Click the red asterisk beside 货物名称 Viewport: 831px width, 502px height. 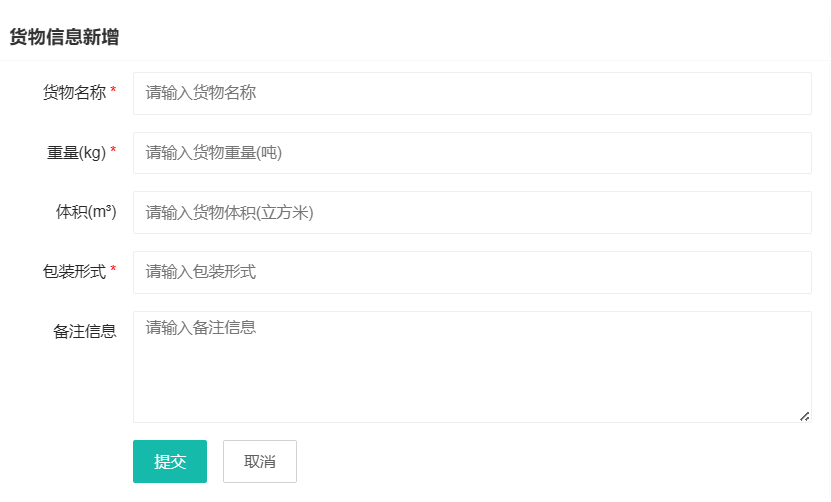tap(113, 92)
